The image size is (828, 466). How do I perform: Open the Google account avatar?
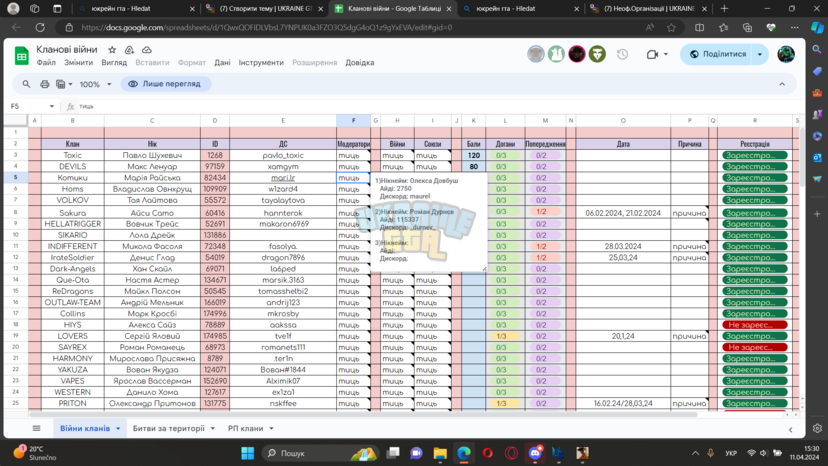pos(786,54)
